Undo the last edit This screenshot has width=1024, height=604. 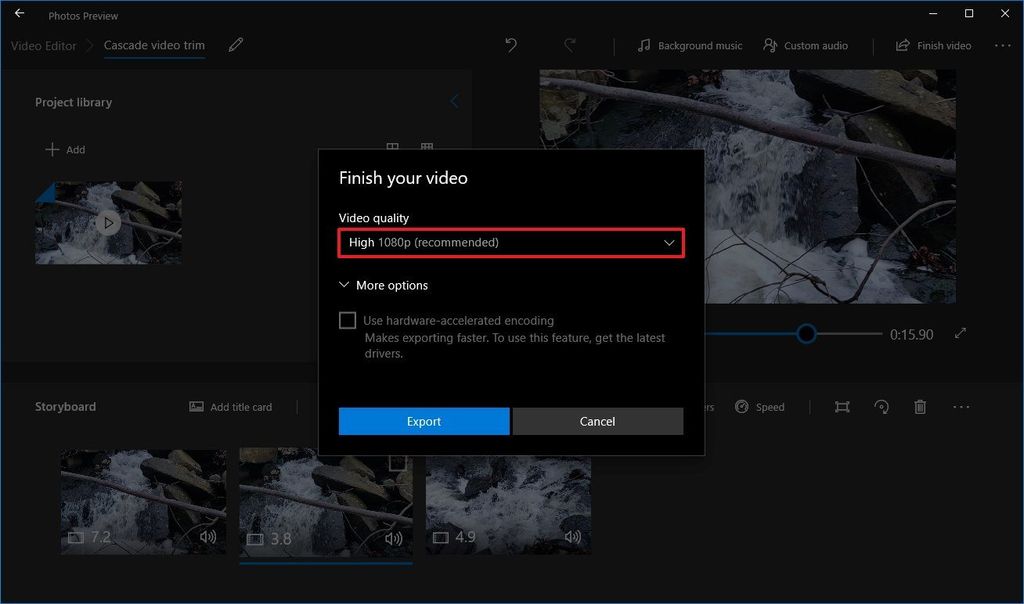click(510, 45)
